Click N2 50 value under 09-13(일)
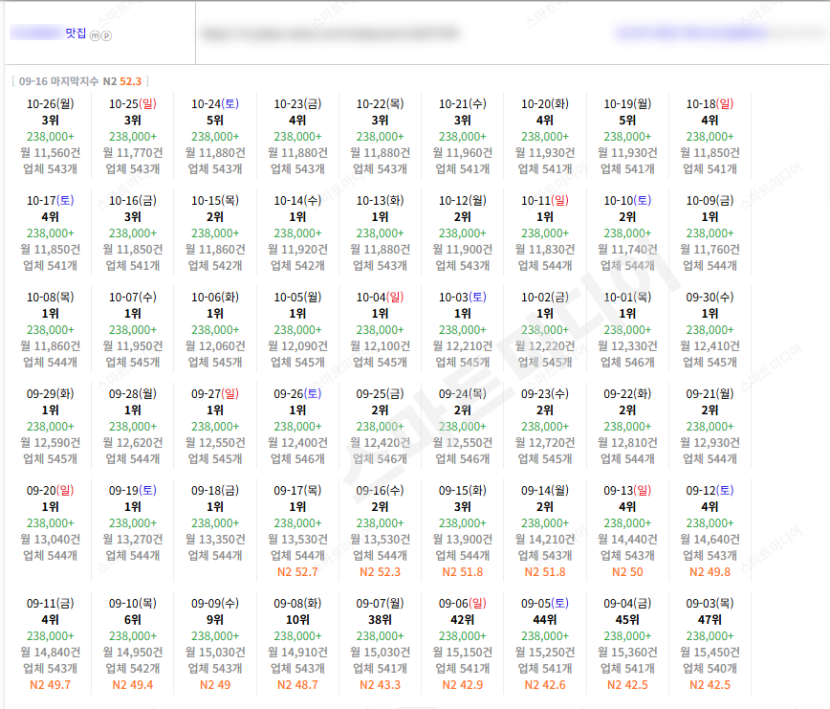The image size is (830, 709). [x=627, y=572]
